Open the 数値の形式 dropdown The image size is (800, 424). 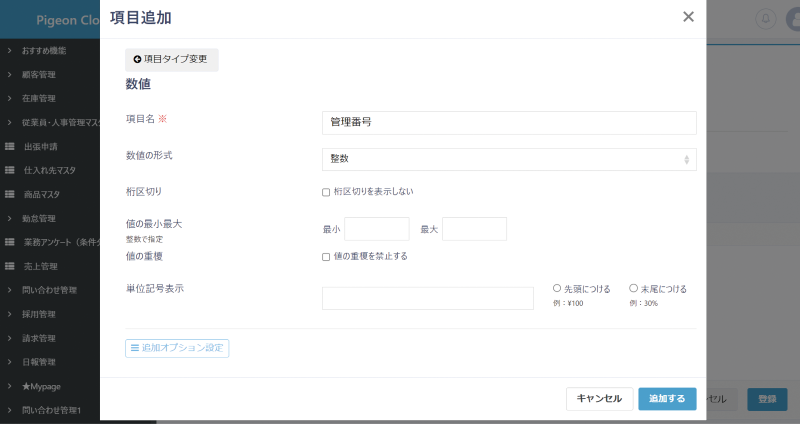(509, 159)
